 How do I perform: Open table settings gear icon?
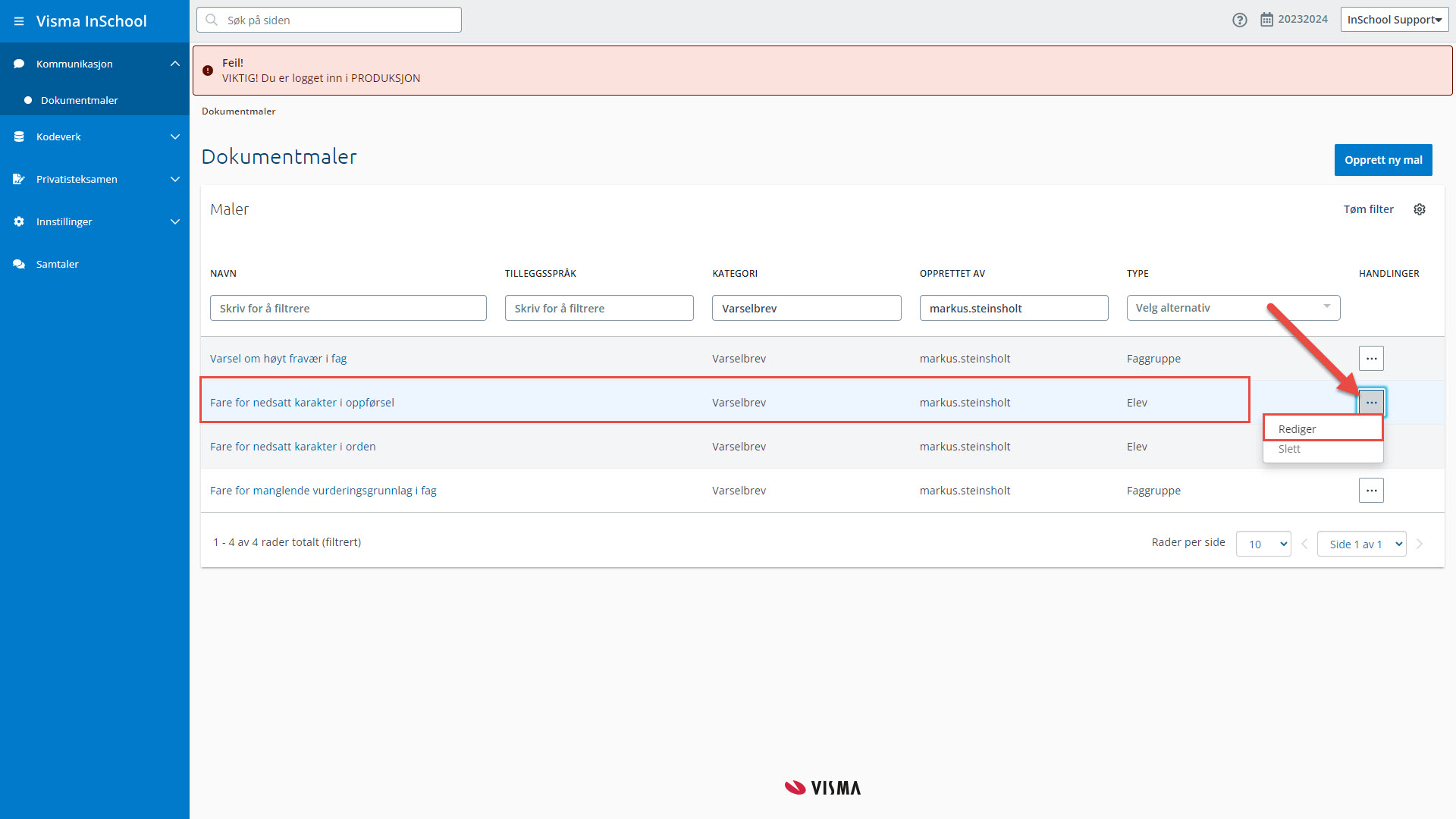[1420, 209]
